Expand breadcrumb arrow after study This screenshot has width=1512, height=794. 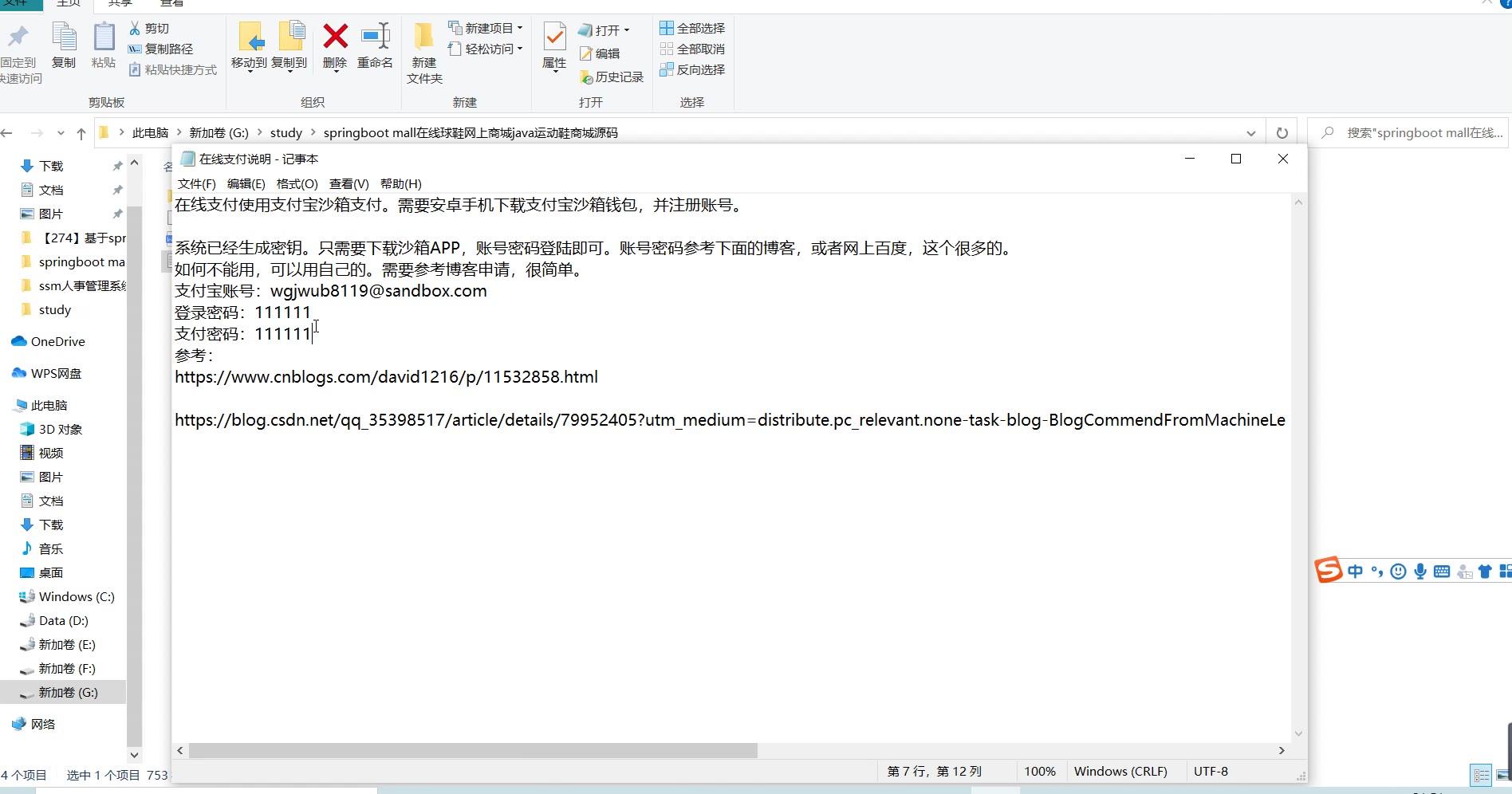coord(313,132)
